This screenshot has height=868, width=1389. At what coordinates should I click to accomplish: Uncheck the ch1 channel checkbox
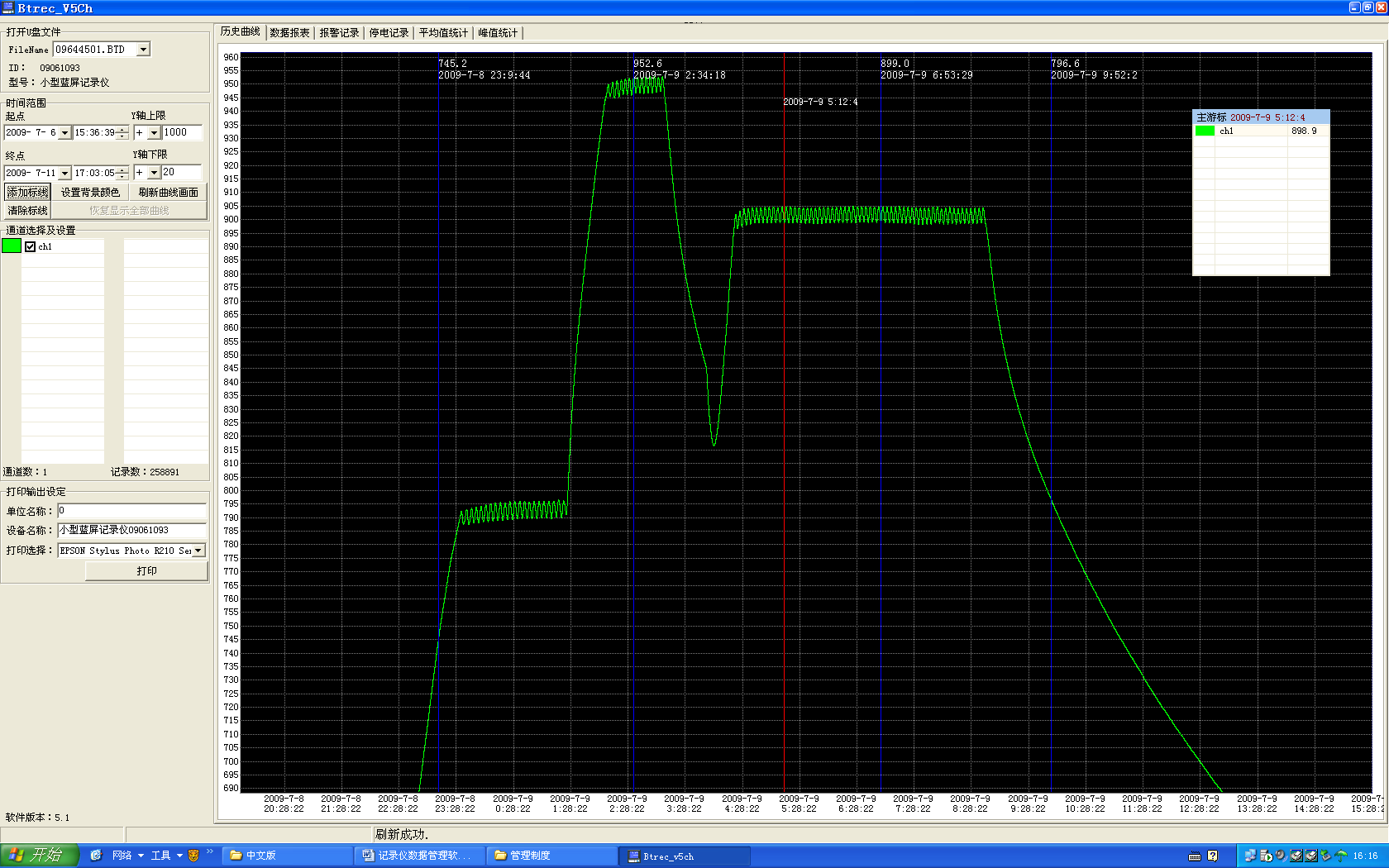(x=31, y=246)
